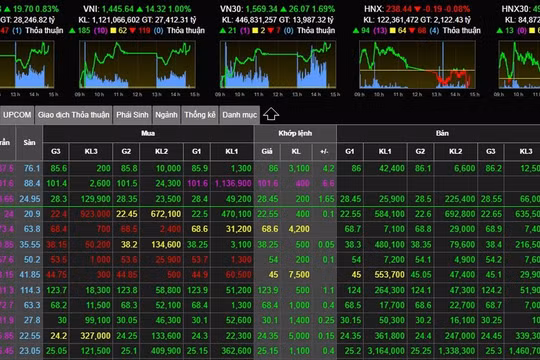Click the Sàn column header
Screen dimensions: 540x360
(x=29, y=142)
